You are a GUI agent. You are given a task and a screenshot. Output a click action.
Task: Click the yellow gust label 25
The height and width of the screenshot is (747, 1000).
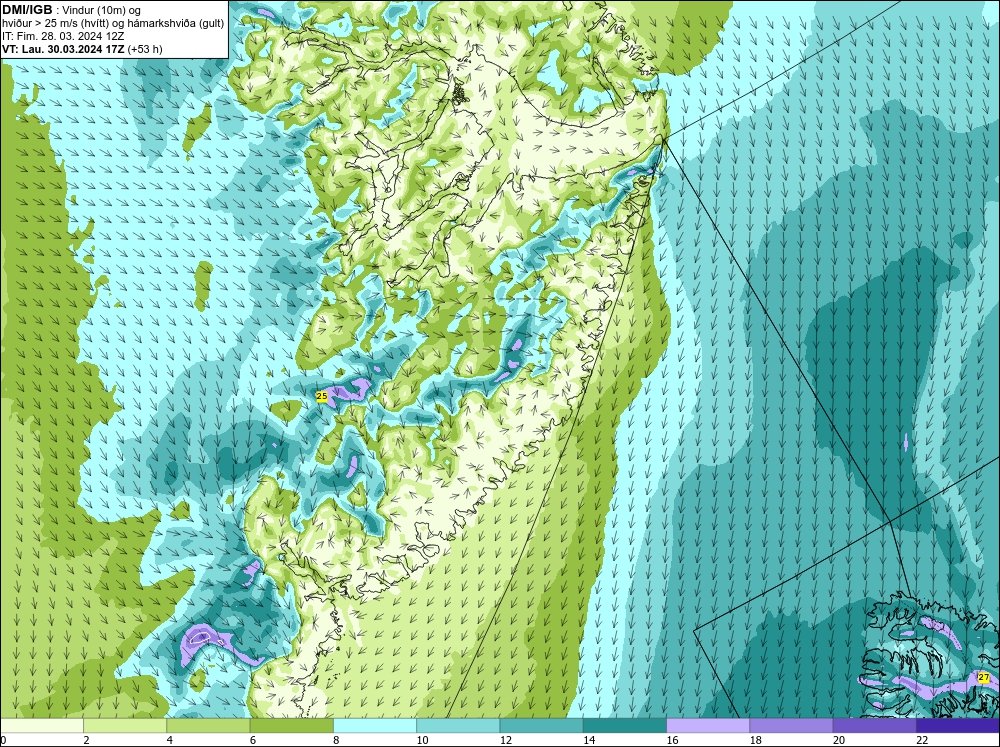[x=322, y=396]
